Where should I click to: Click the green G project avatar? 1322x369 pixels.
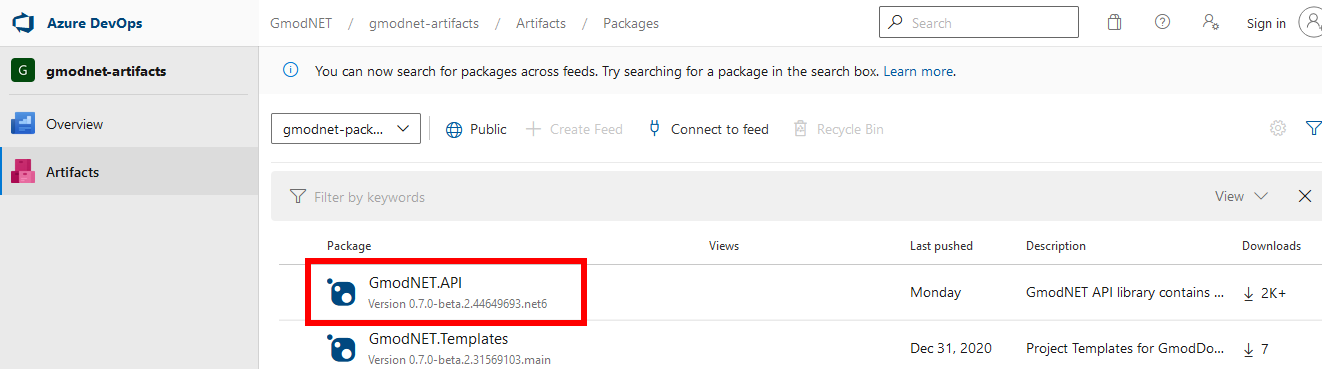(23, 71)
